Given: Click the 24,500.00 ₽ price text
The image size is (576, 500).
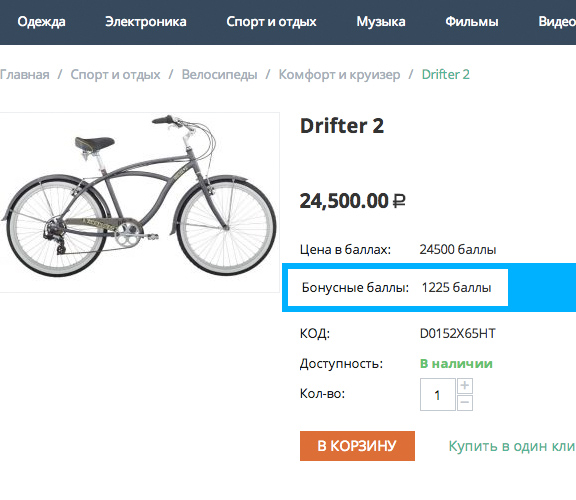Looking at the screenshot, I should pos(353,201).
